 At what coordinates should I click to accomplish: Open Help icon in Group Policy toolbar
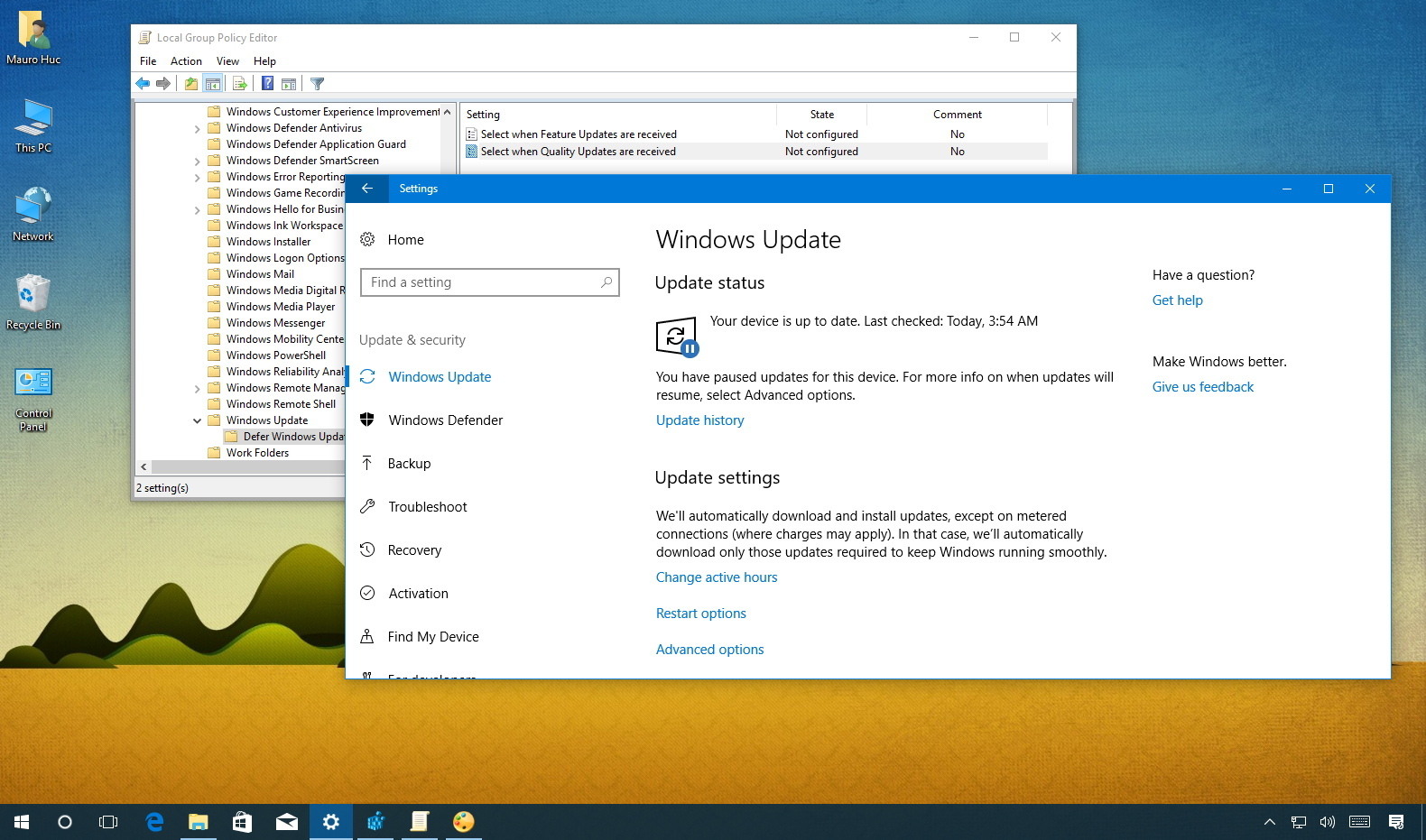coord(268,84)
